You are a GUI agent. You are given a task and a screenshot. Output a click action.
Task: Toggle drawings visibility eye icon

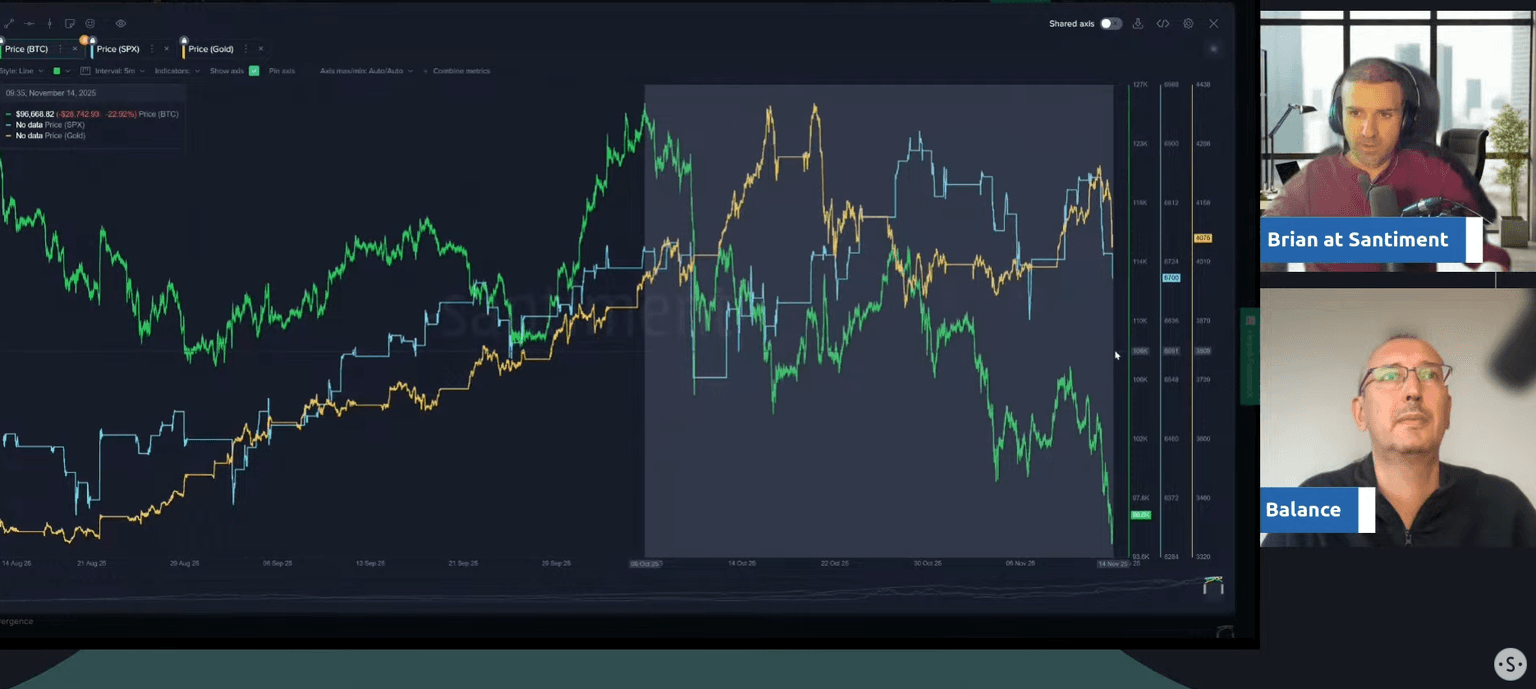[x=121, y=23]
